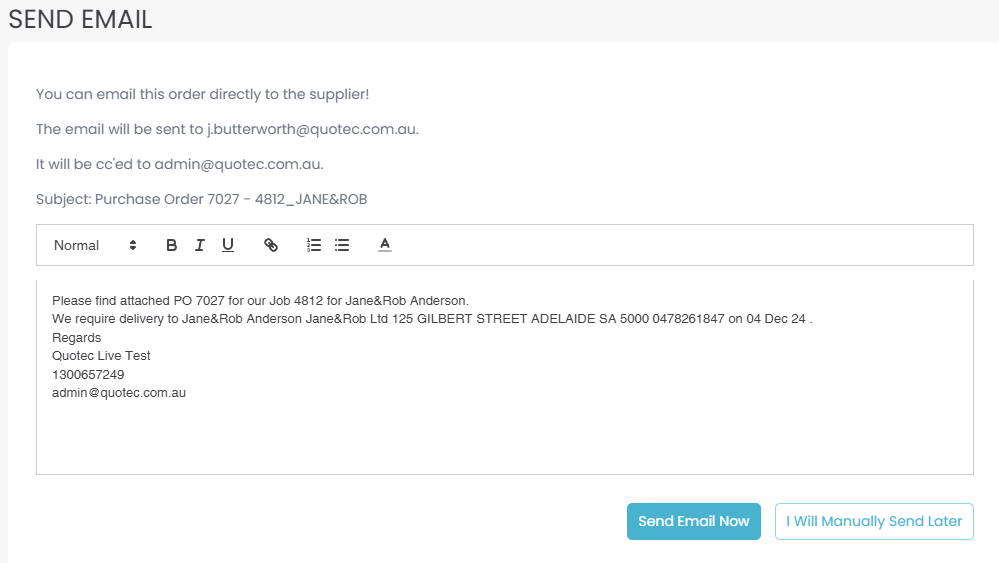
Task: Click the supplier address j.butterworth@quotec.com.au
Action: coord(312,129)
